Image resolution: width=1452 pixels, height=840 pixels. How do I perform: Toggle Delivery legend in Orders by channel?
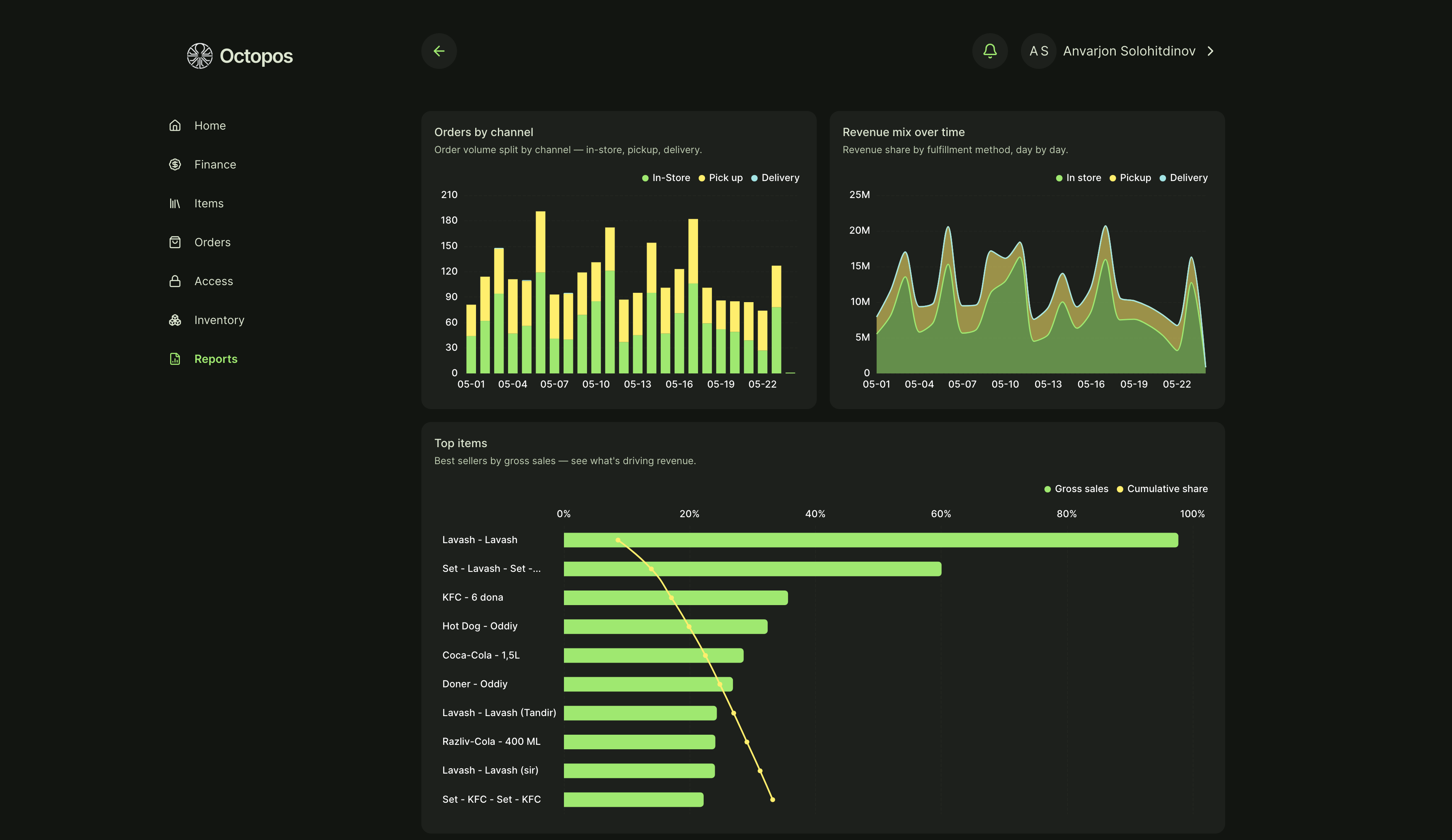(x=775, y=178)
